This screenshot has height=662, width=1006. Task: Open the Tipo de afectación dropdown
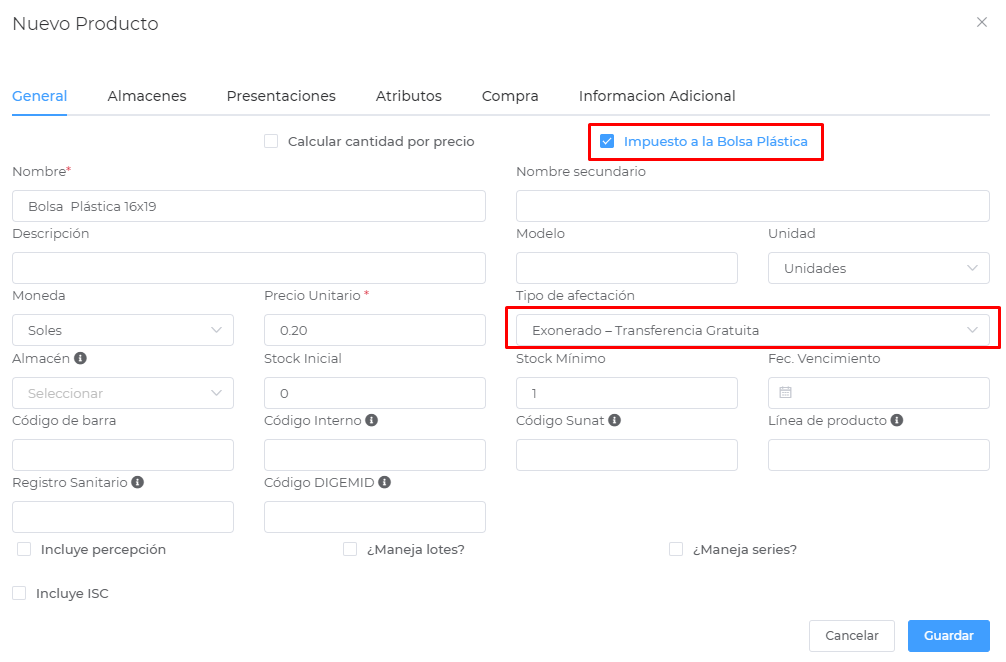click(753, 330)
